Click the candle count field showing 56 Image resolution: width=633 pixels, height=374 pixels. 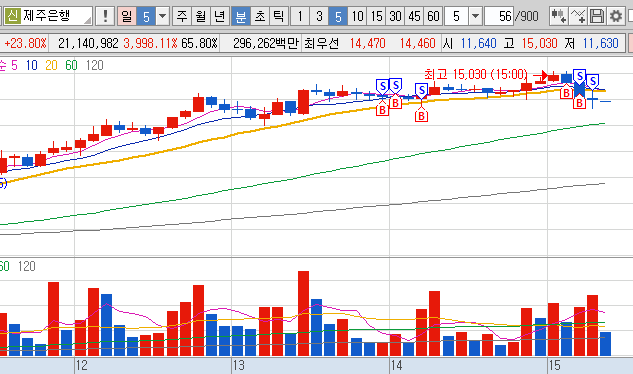[x=499, y=16]
